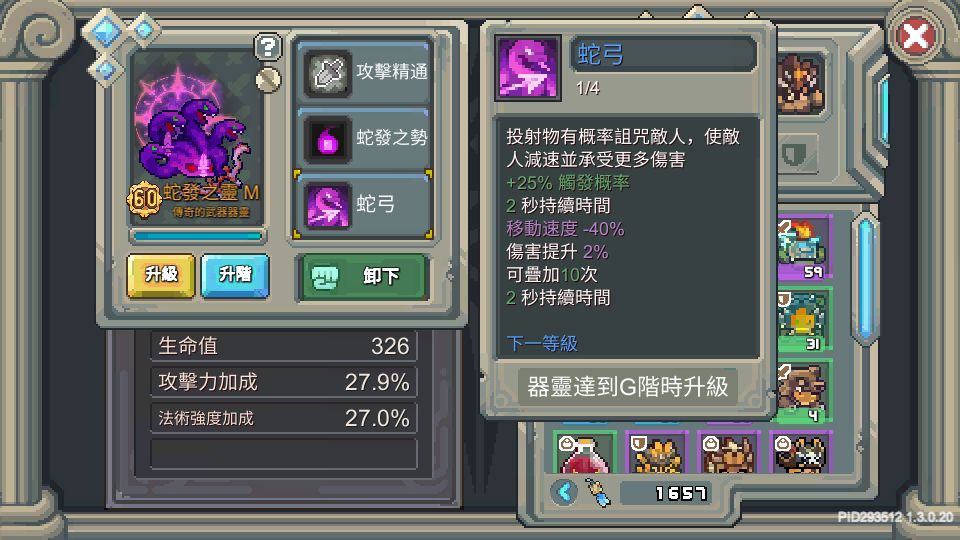Select the red potion item thumbnail
Image resolution: width=960 pixels, height=540 pixels.
[585, 454]
